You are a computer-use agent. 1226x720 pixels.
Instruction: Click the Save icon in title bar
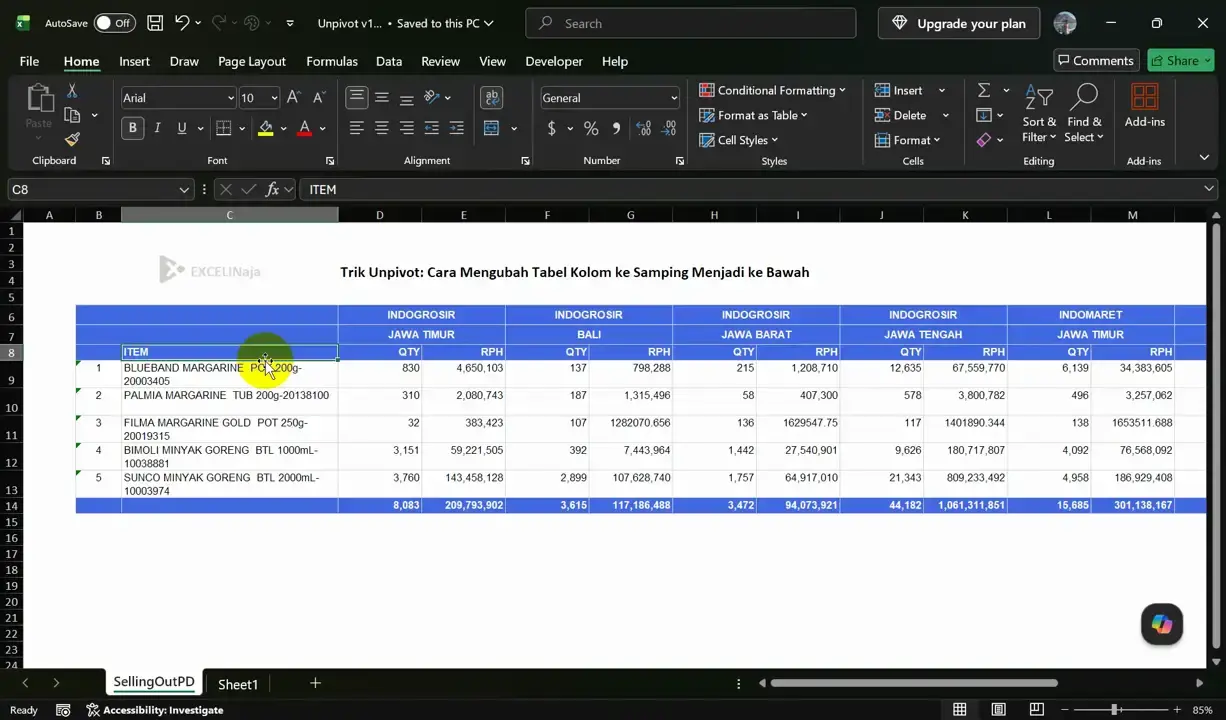pyautogui.click(x=155, y=22)
